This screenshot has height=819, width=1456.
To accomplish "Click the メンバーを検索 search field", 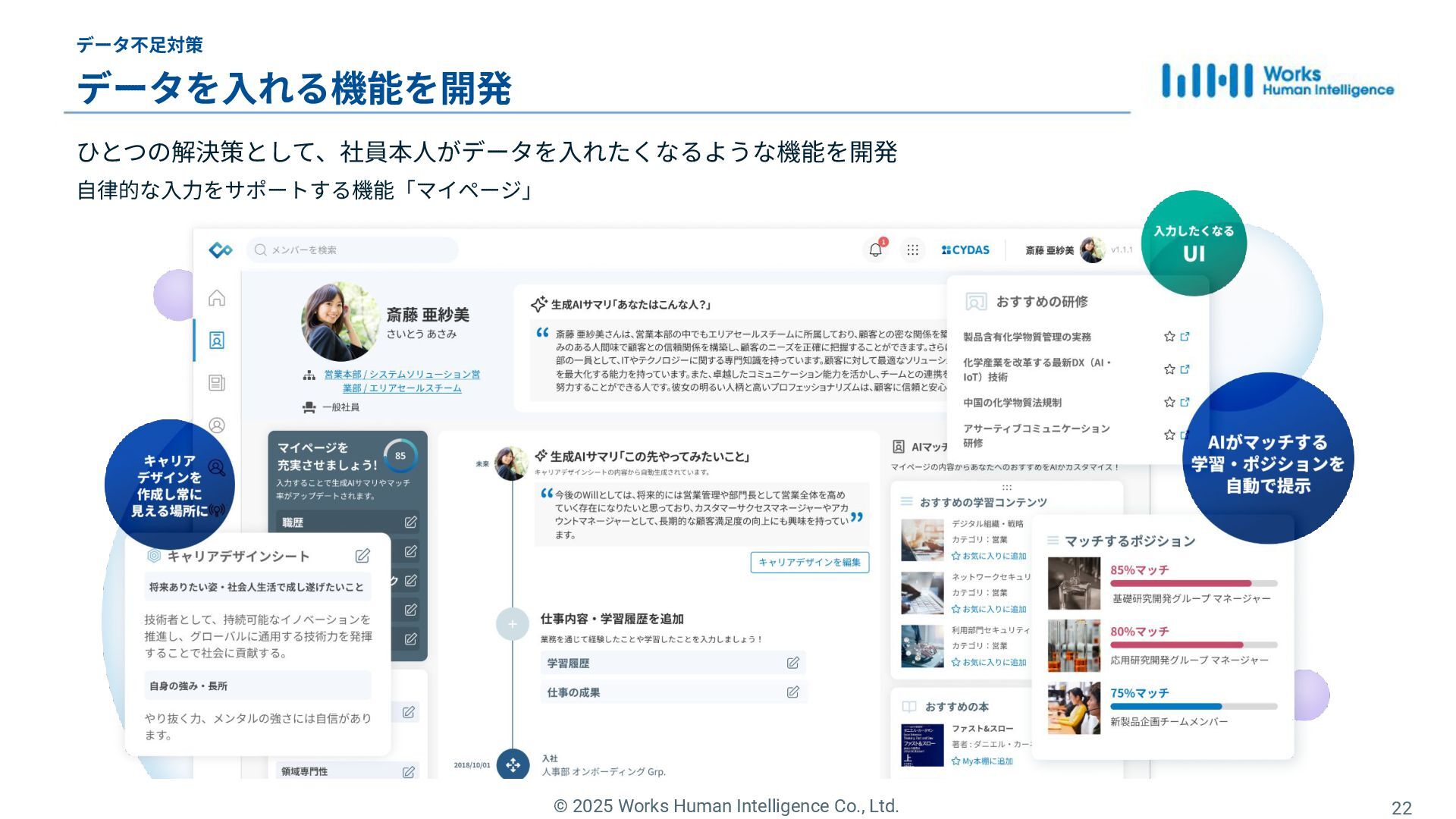I will pyautogui.click(x=353, y=250).
